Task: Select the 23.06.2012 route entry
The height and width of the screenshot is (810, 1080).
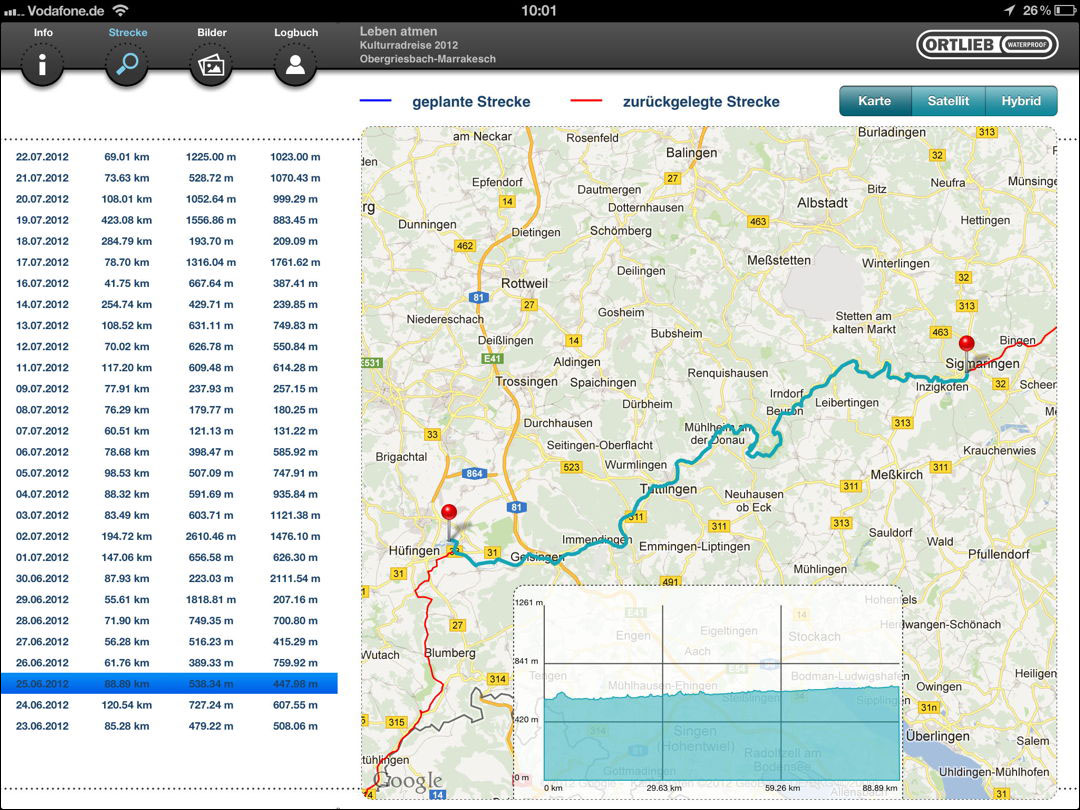Action: click(x=169, y=726)
